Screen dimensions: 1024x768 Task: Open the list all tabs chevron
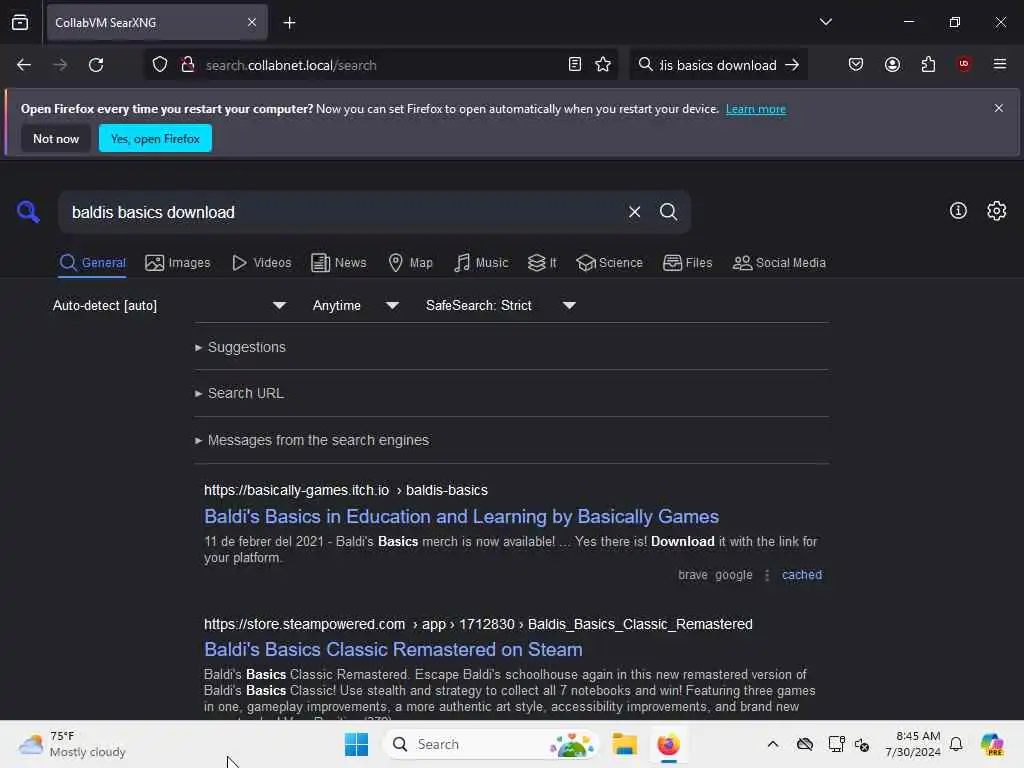click(825, 22)
